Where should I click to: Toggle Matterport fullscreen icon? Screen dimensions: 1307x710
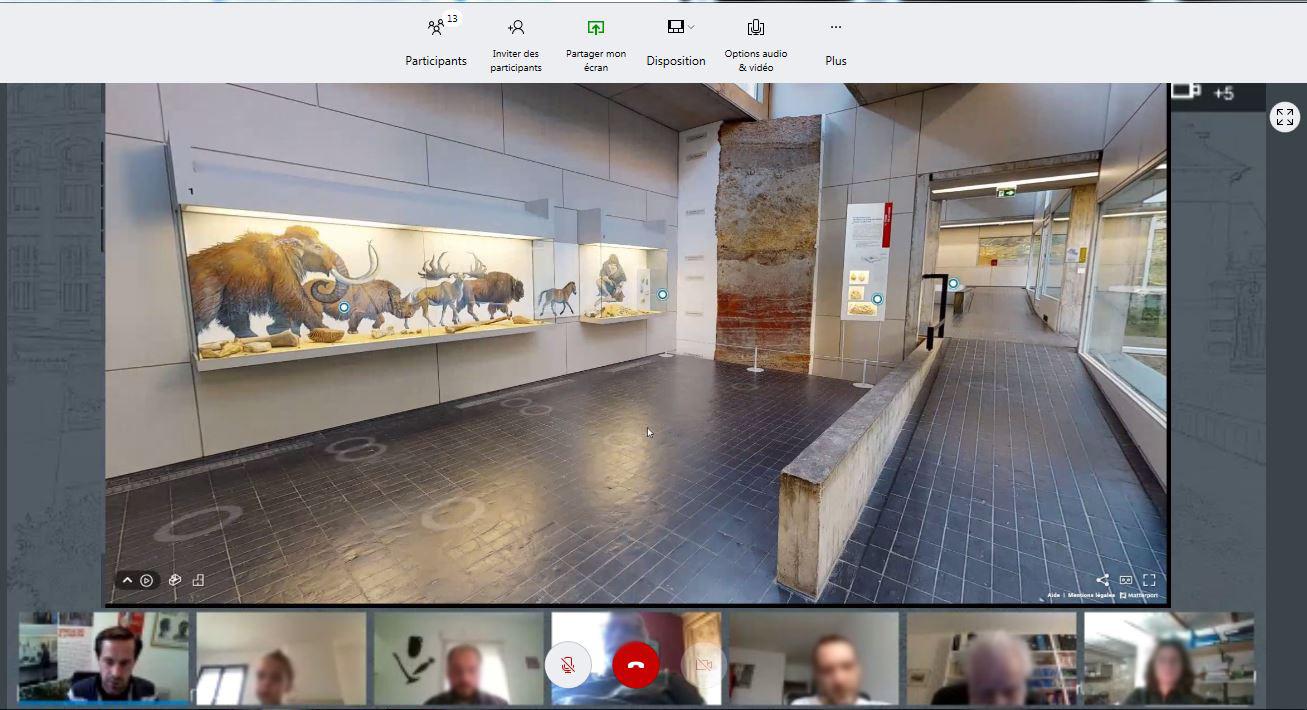1149,580
